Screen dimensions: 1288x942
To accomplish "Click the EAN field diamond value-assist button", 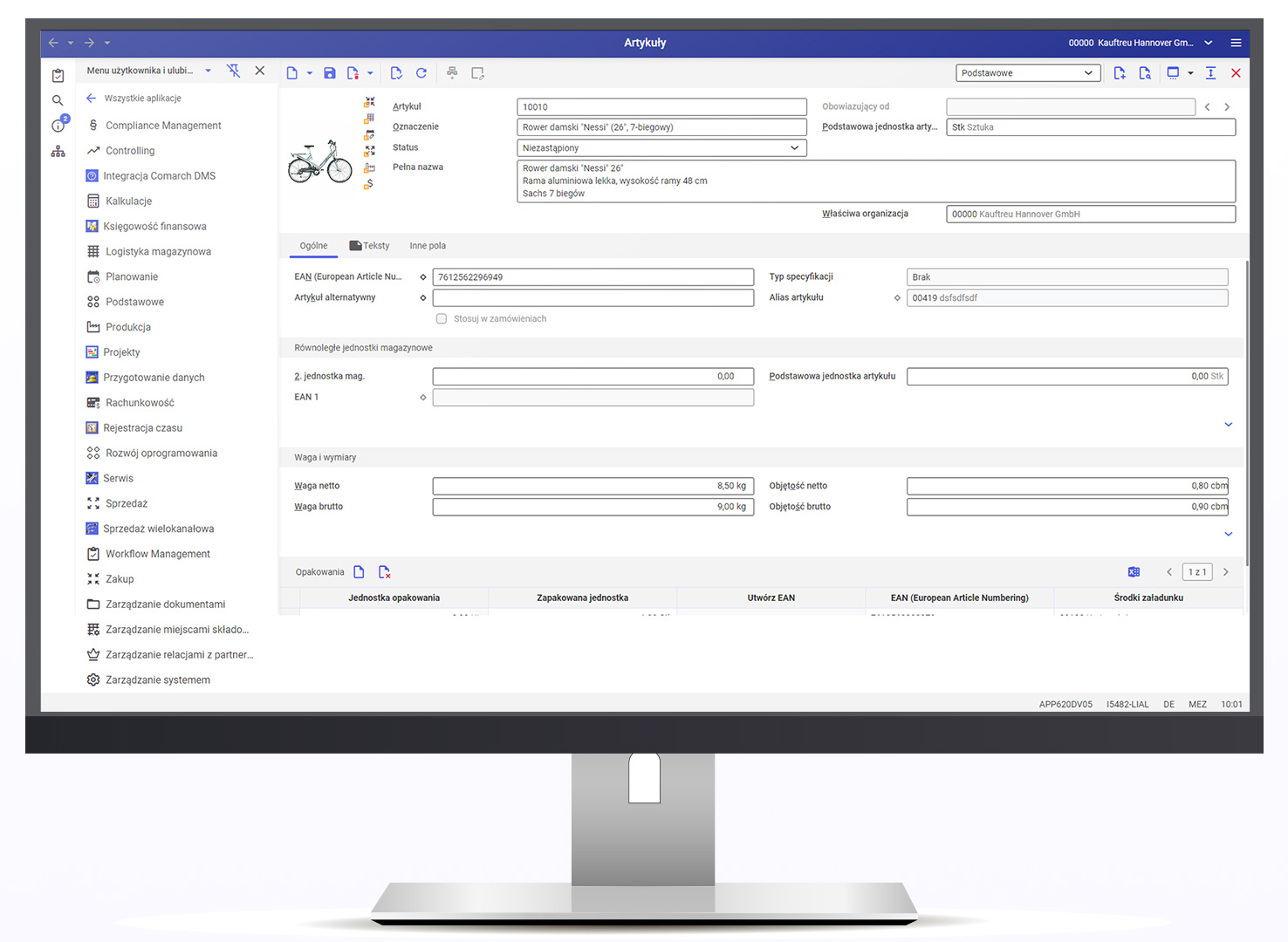I will point(423,277).
